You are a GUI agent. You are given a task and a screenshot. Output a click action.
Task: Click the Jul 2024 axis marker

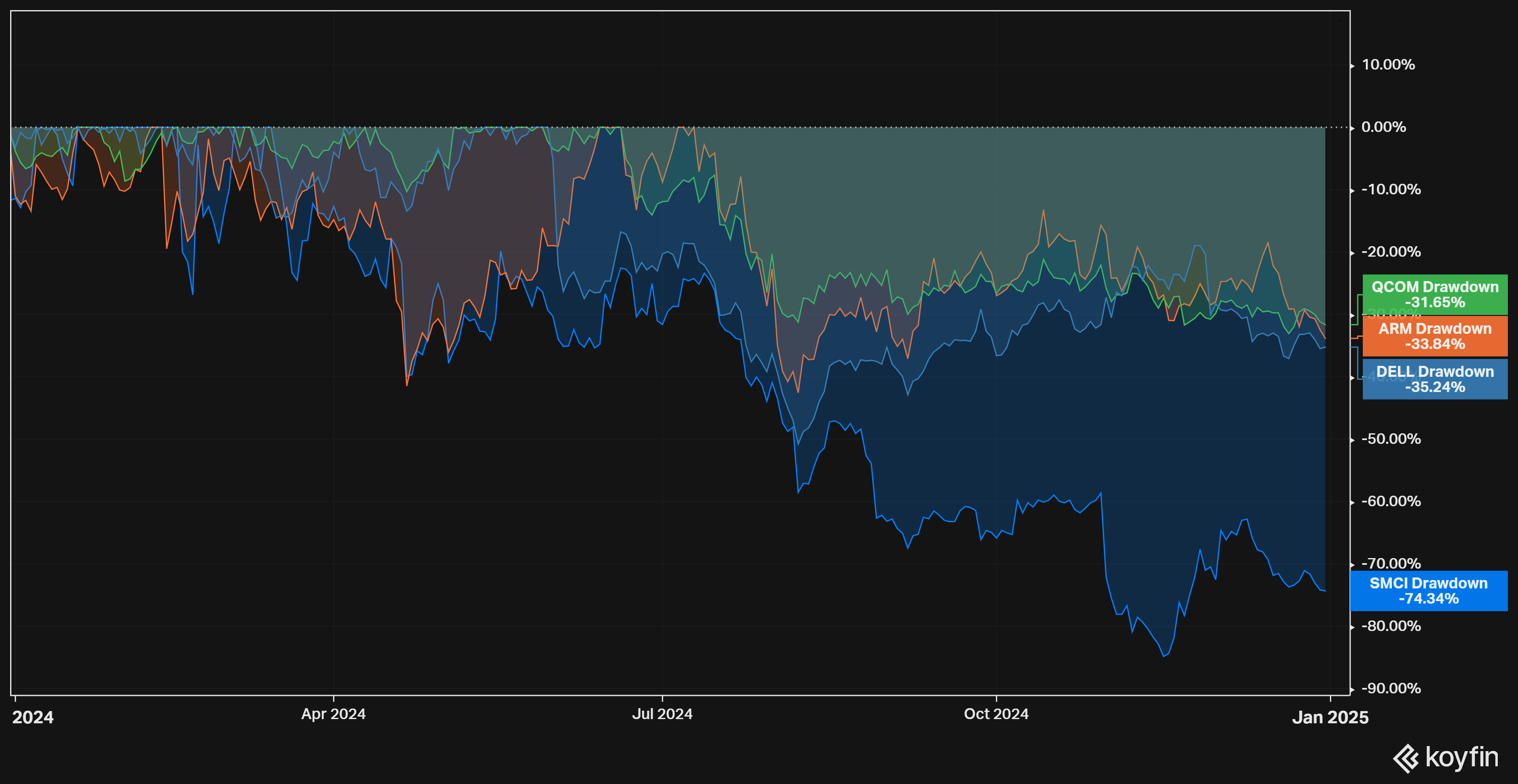662,713
